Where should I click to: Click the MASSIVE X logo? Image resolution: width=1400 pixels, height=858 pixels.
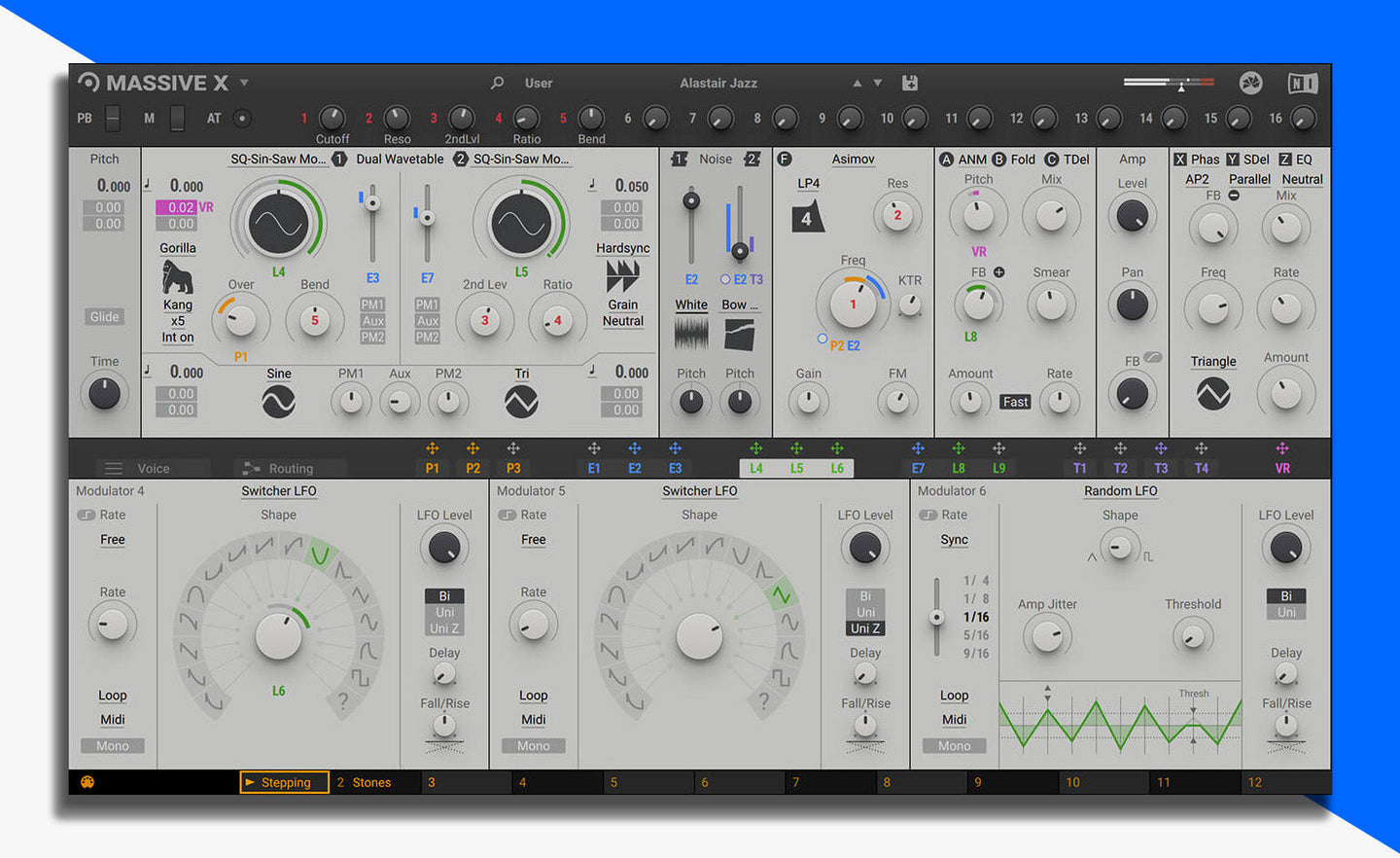154,83
